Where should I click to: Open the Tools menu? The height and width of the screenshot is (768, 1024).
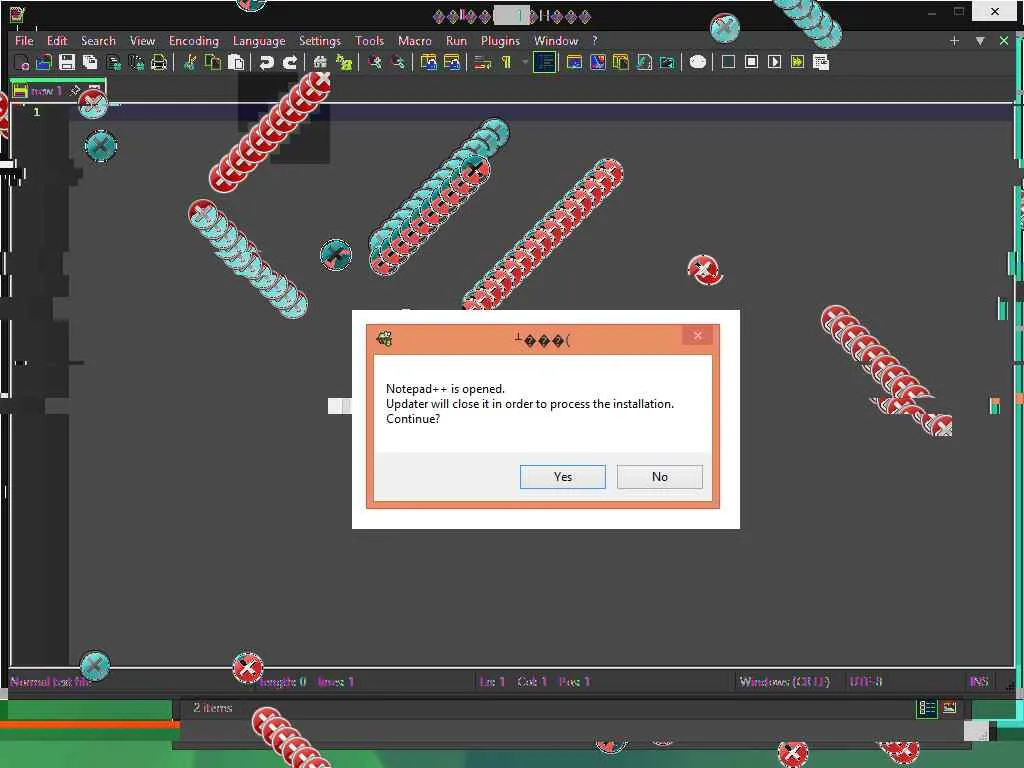(369, 40)
